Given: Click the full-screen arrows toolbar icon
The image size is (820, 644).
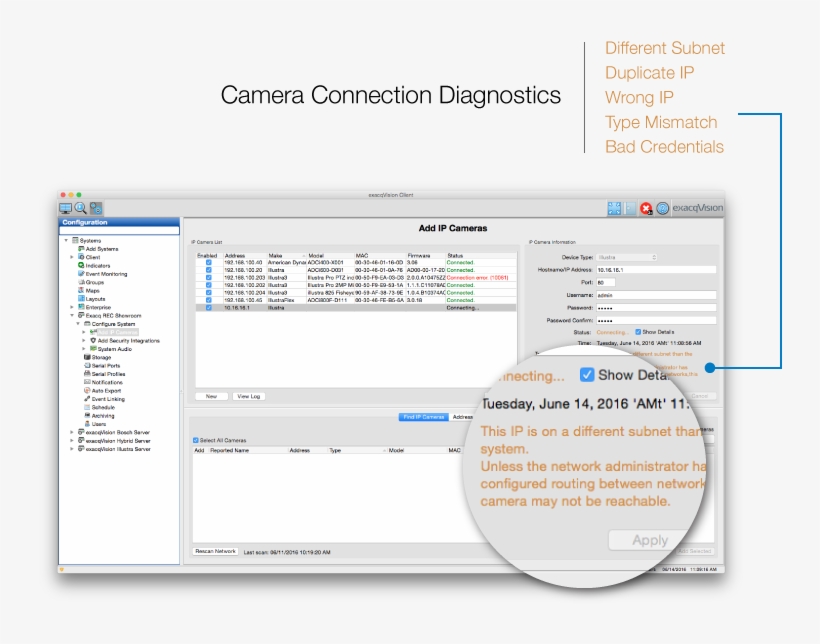Looking at the screenshot, I should click(614, 208).
